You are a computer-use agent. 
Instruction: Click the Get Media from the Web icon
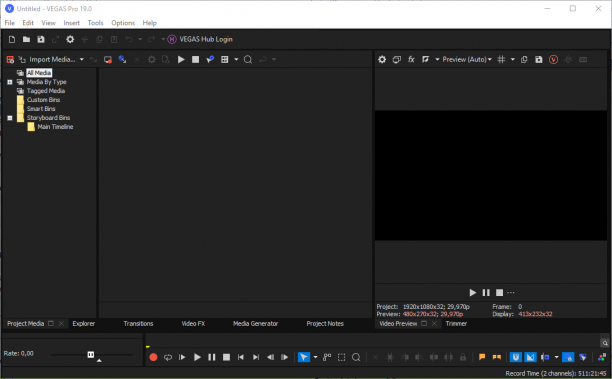(x=123, y=59)
